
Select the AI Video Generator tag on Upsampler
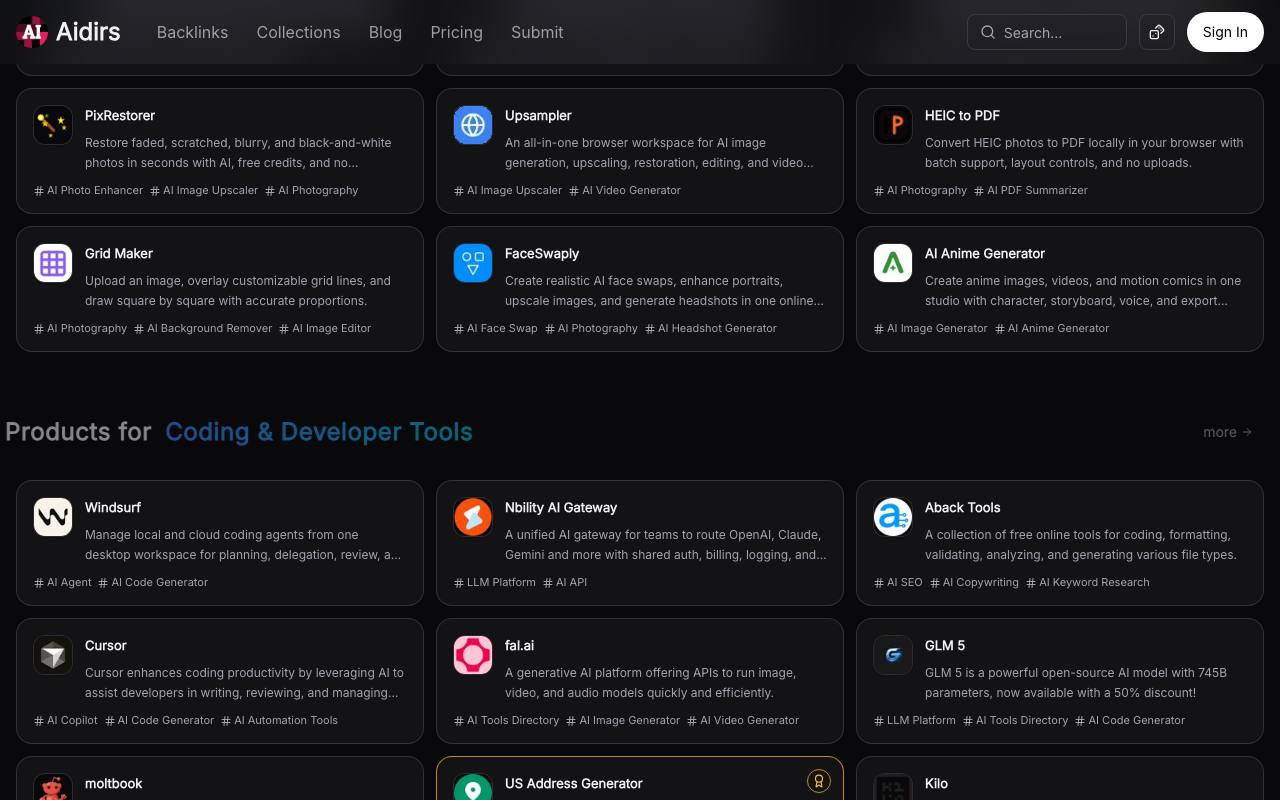click(x=625, y=190)
